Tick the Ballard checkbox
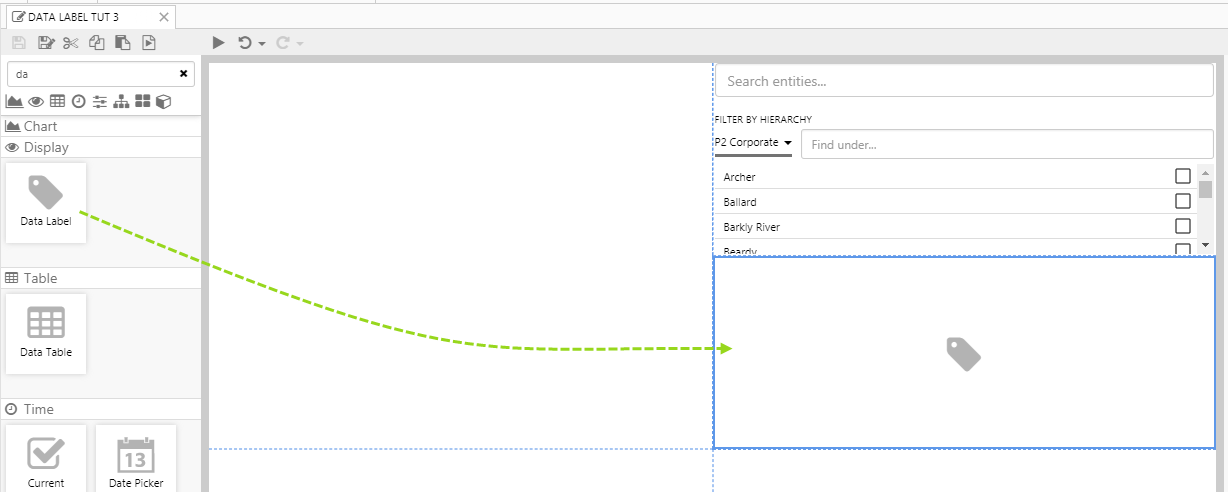Viewport: 1228px width, 492px height. point(1183,201)
